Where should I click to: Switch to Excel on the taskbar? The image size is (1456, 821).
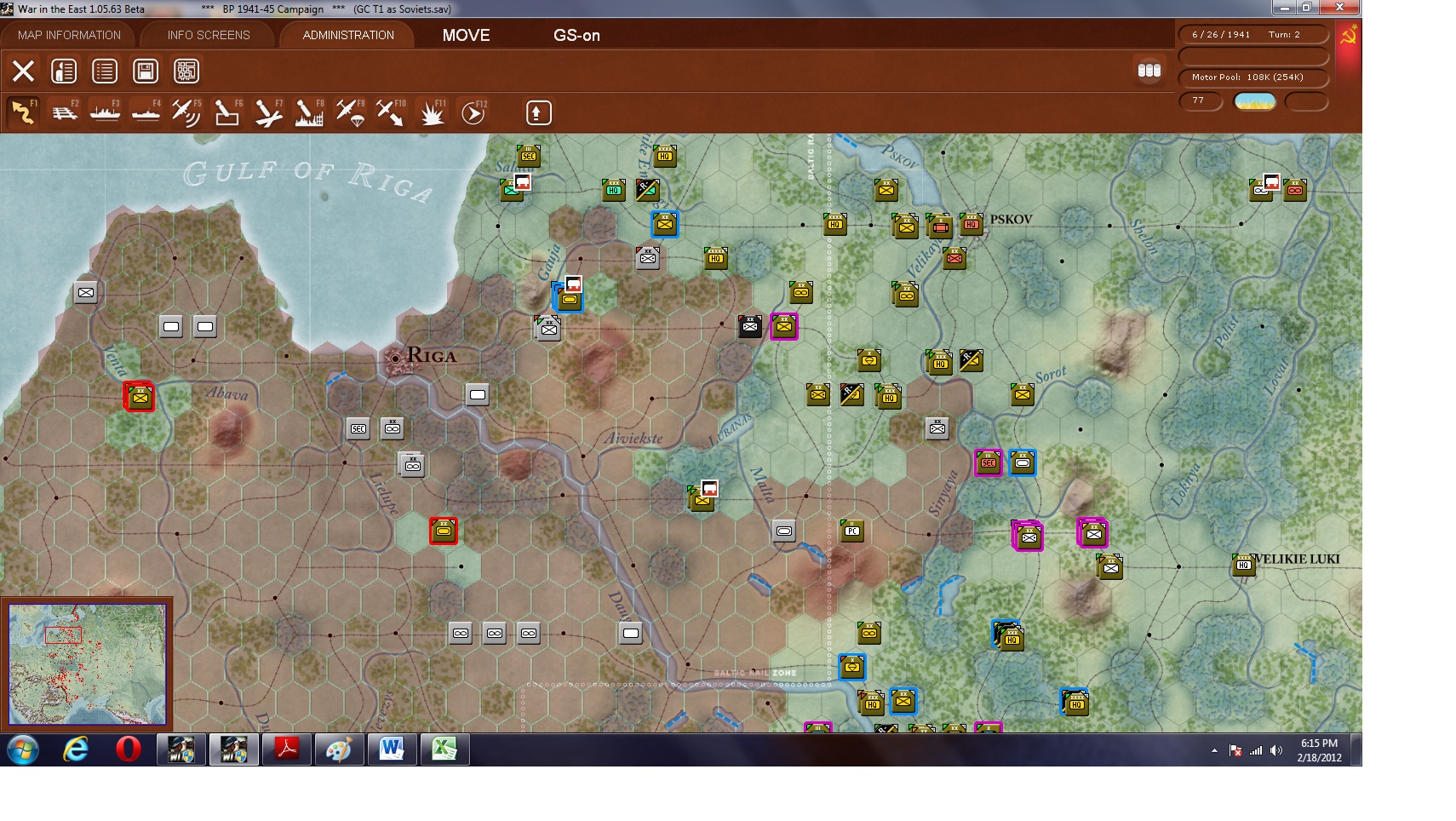444,749
